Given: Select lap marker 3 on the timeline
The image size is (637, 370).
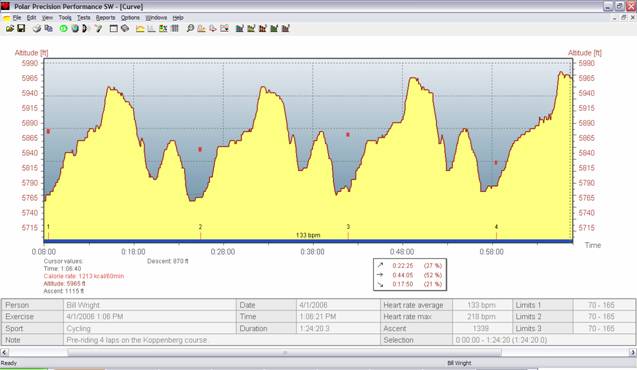Looking at the screenshot, I should pos(348,227).
